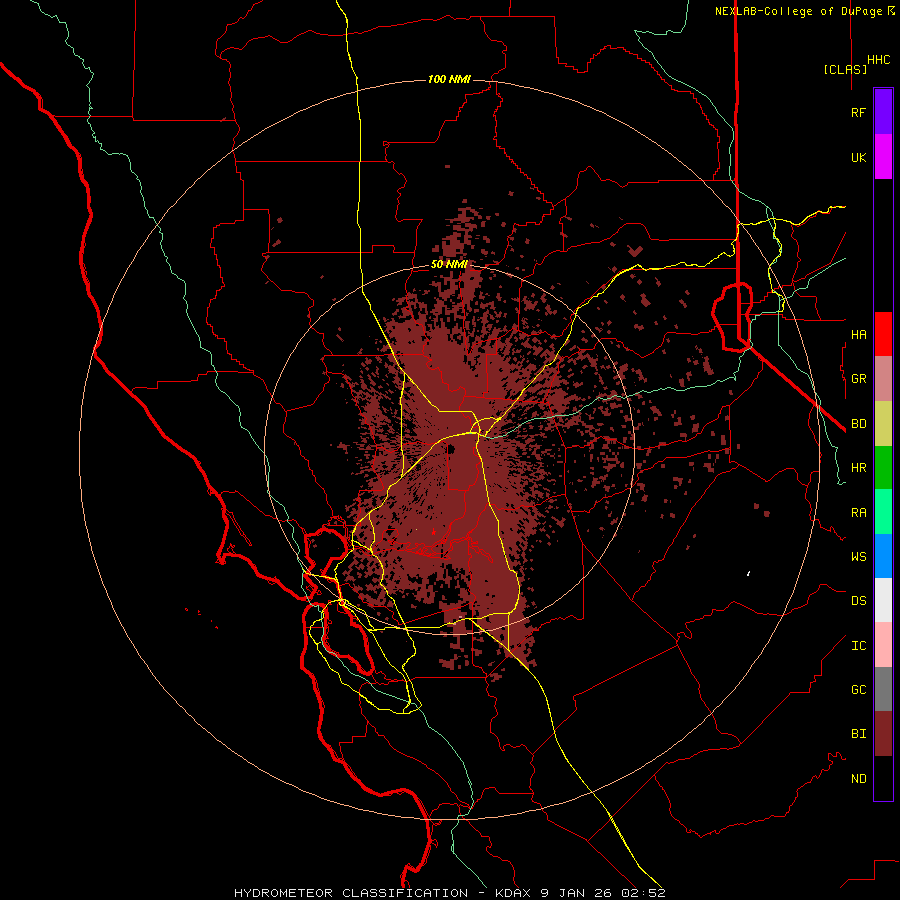
Task: Click the "IC" legend label
Action: (858, 646)
